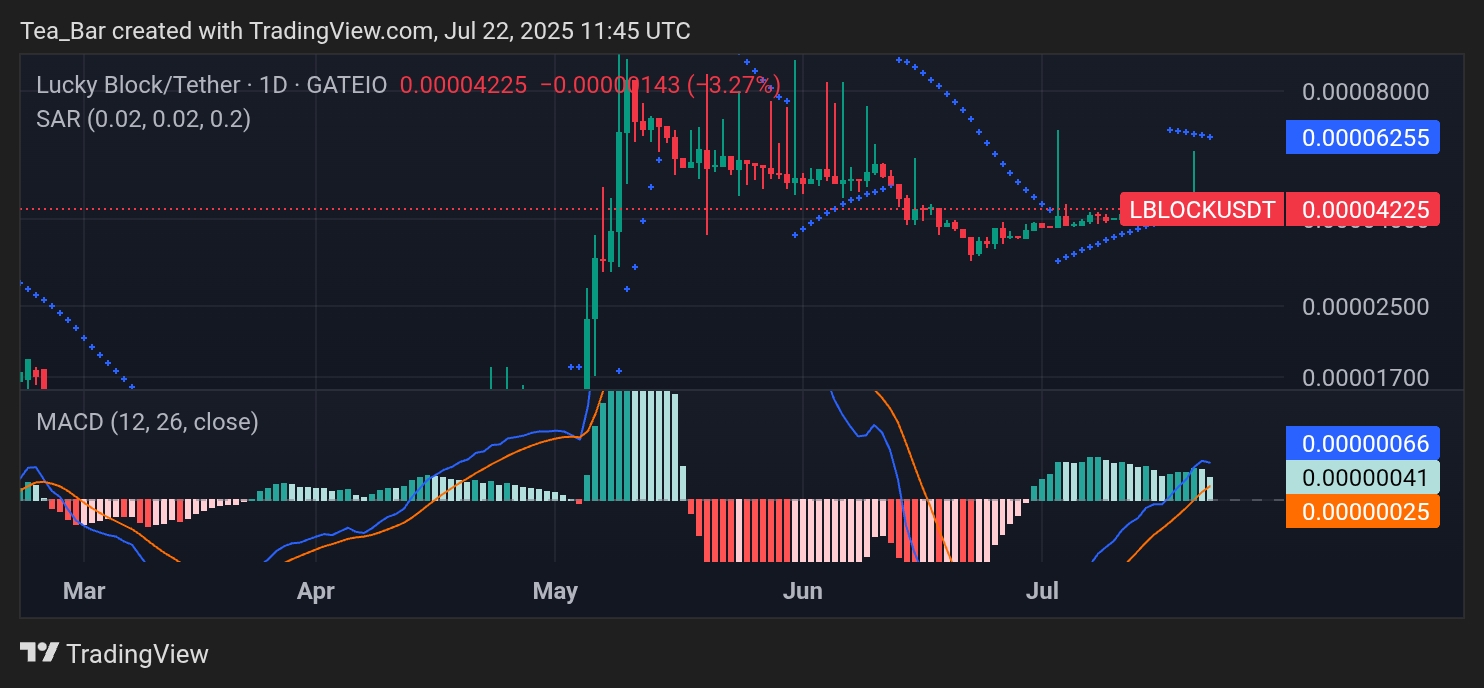
Task: Click the TradingView logo icon
Action: point(40,654)
